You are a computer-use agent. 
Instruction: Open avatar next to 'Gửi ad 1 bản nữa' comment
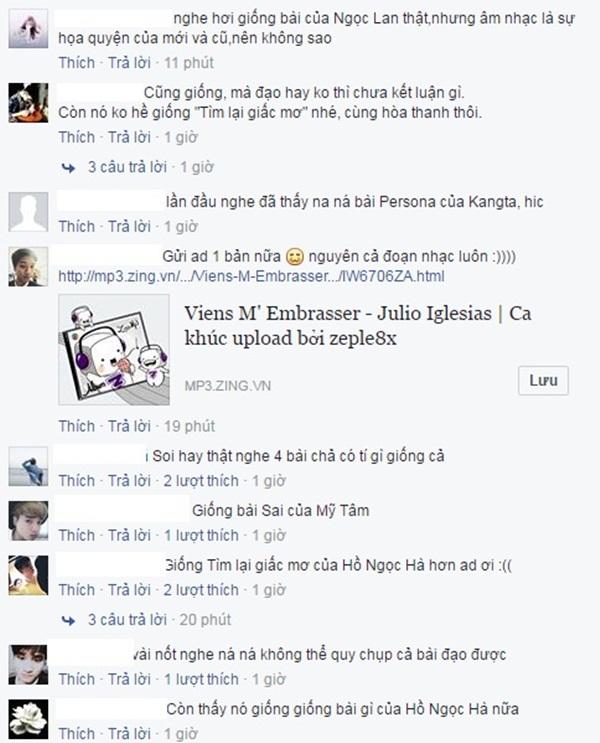tap(28, 266)
